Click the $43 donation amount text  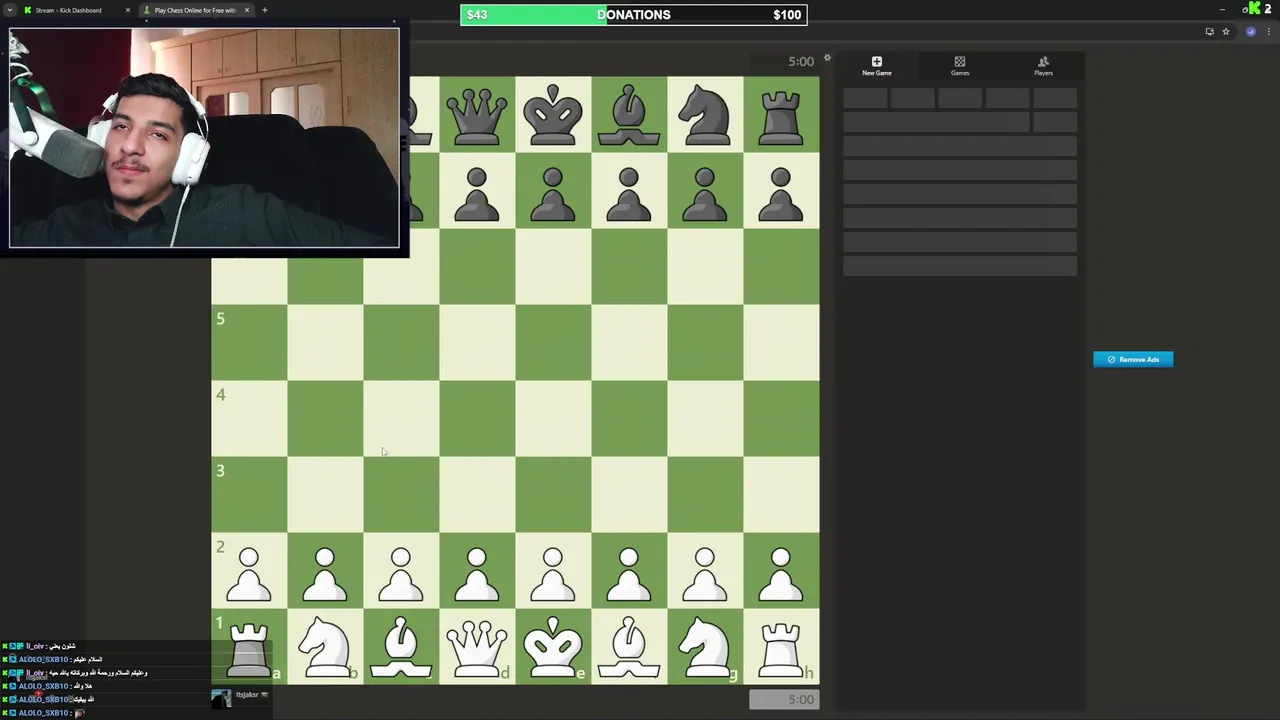tap(477, 15)
